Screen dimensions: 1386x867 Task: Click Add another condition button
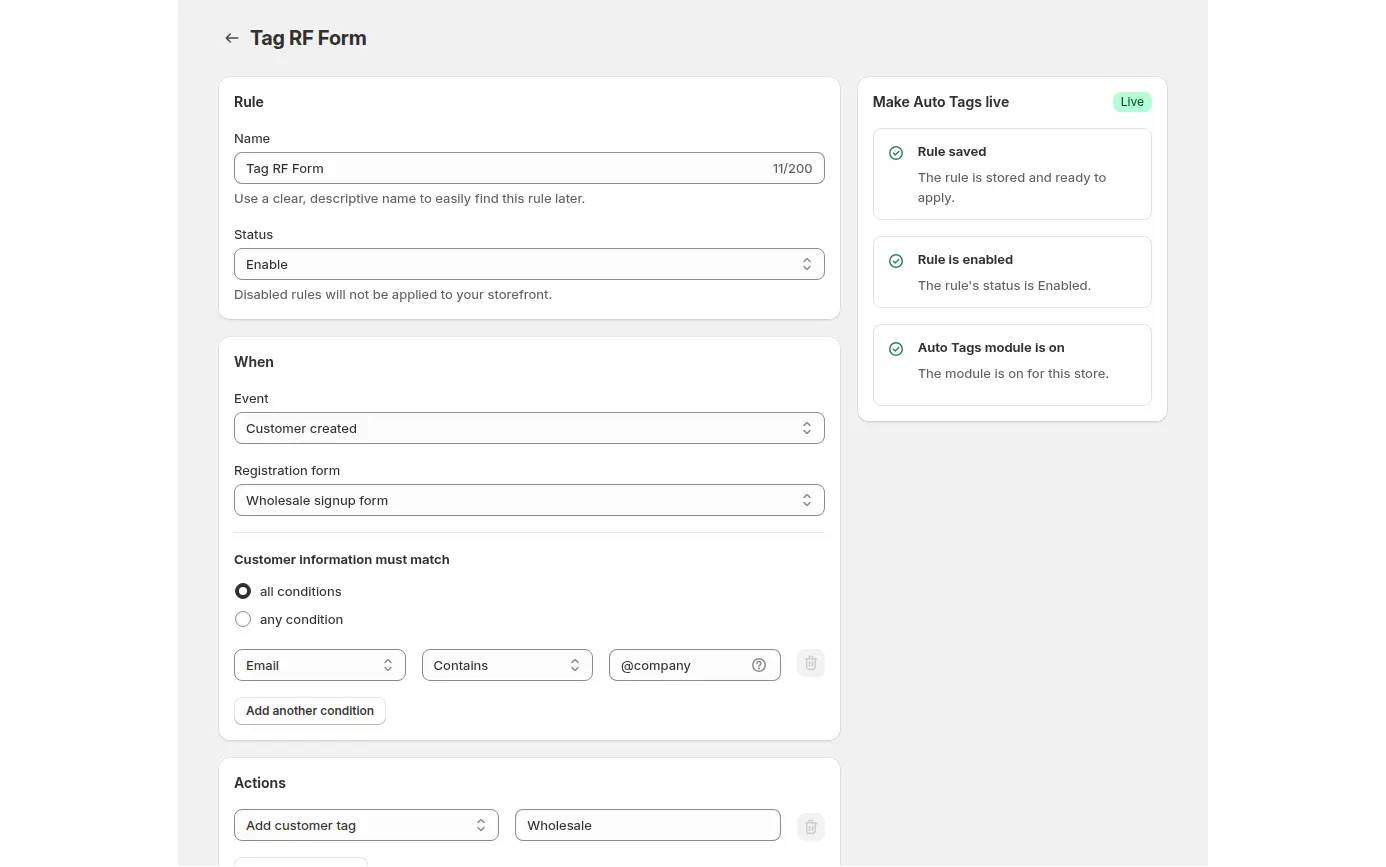(310, 711)
